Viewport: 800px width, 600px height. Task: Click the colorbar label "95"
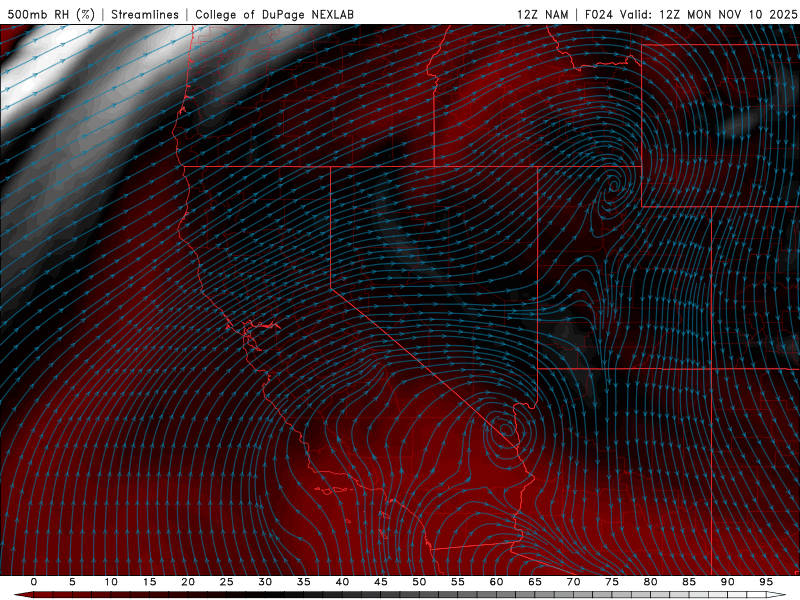coord(766,582)
